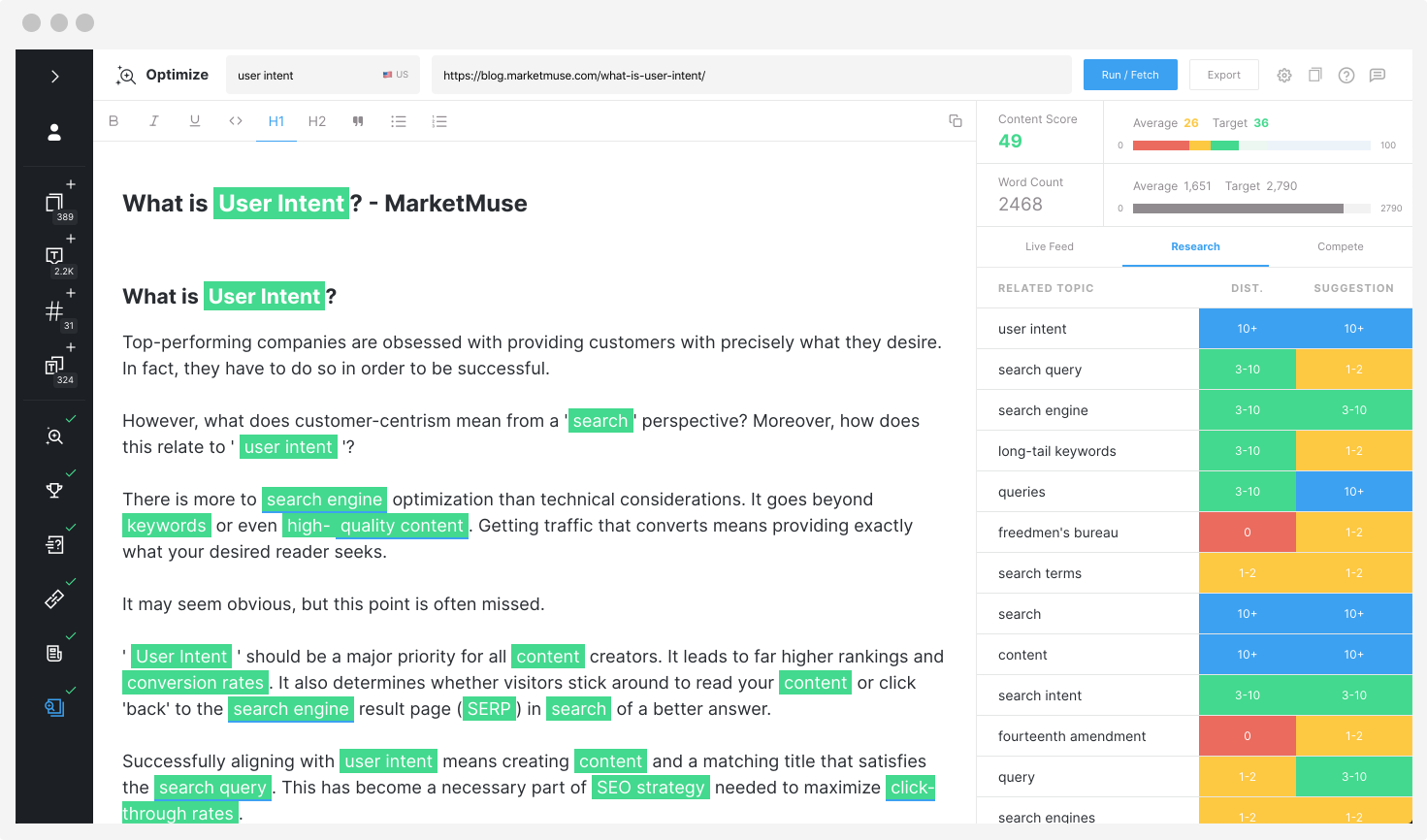
Task: Expand the collapsed sidebar with the chevron
Action: [x=53, y=76]
